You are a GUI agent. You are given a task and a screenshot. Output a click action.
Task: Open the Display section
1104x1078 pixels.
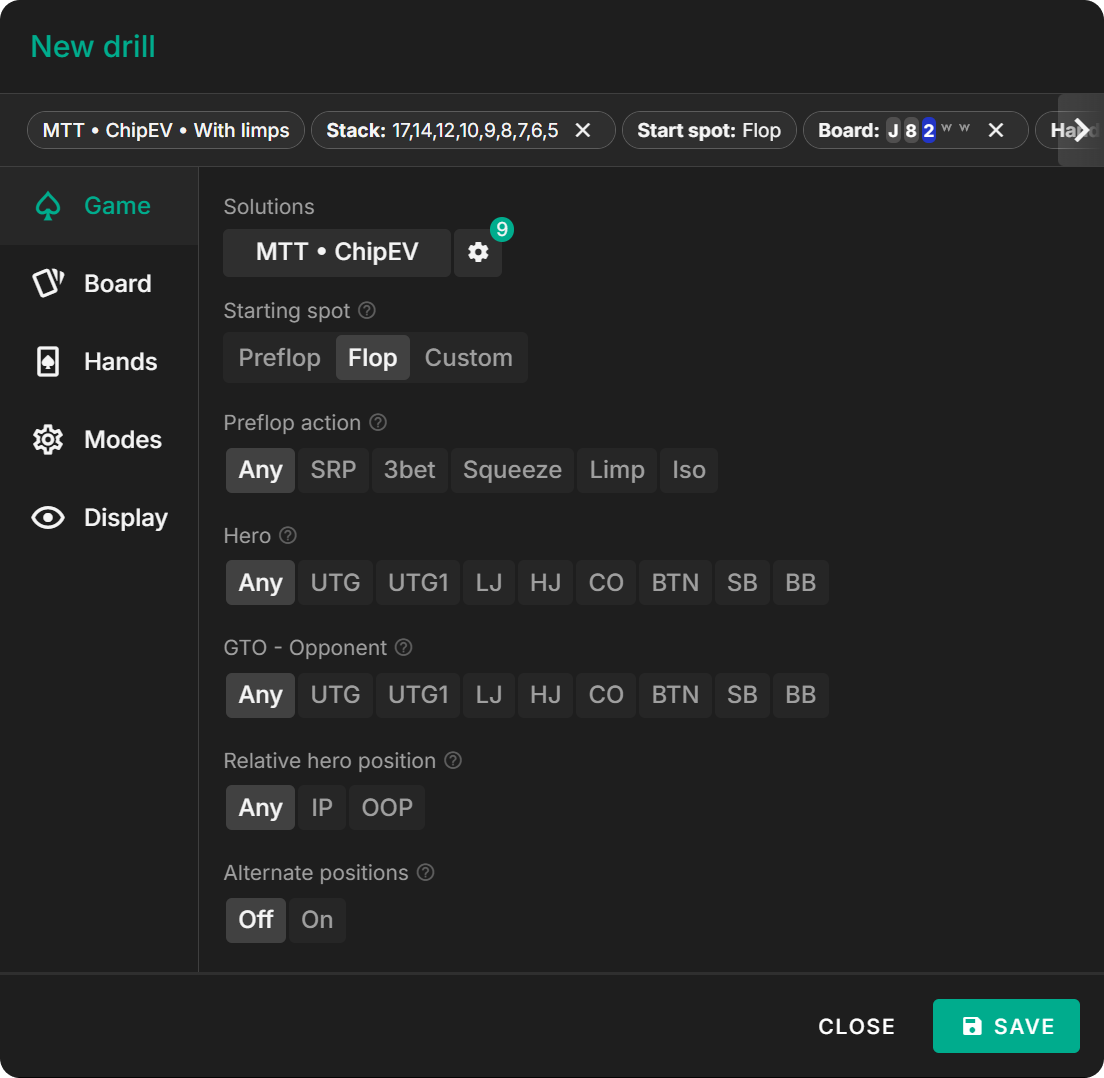[x=99, y=518]
